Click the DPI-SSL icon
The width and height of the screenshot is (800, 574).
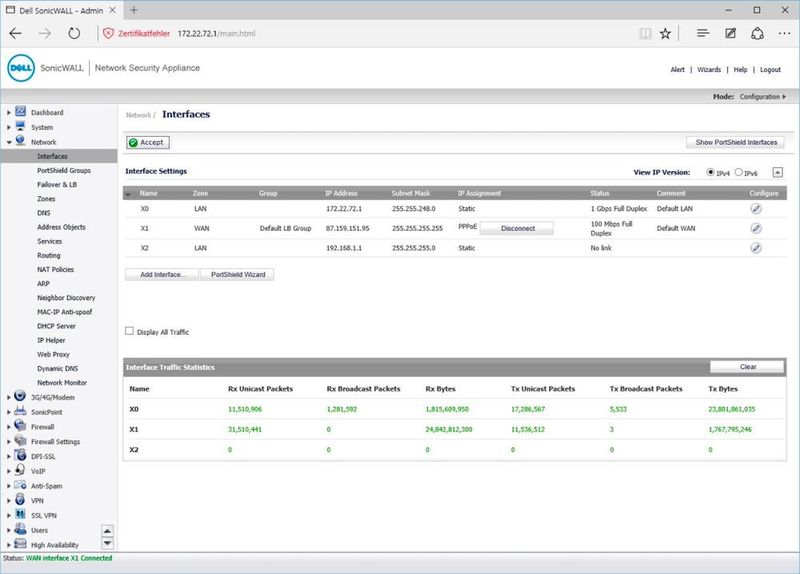pos(20,455)
